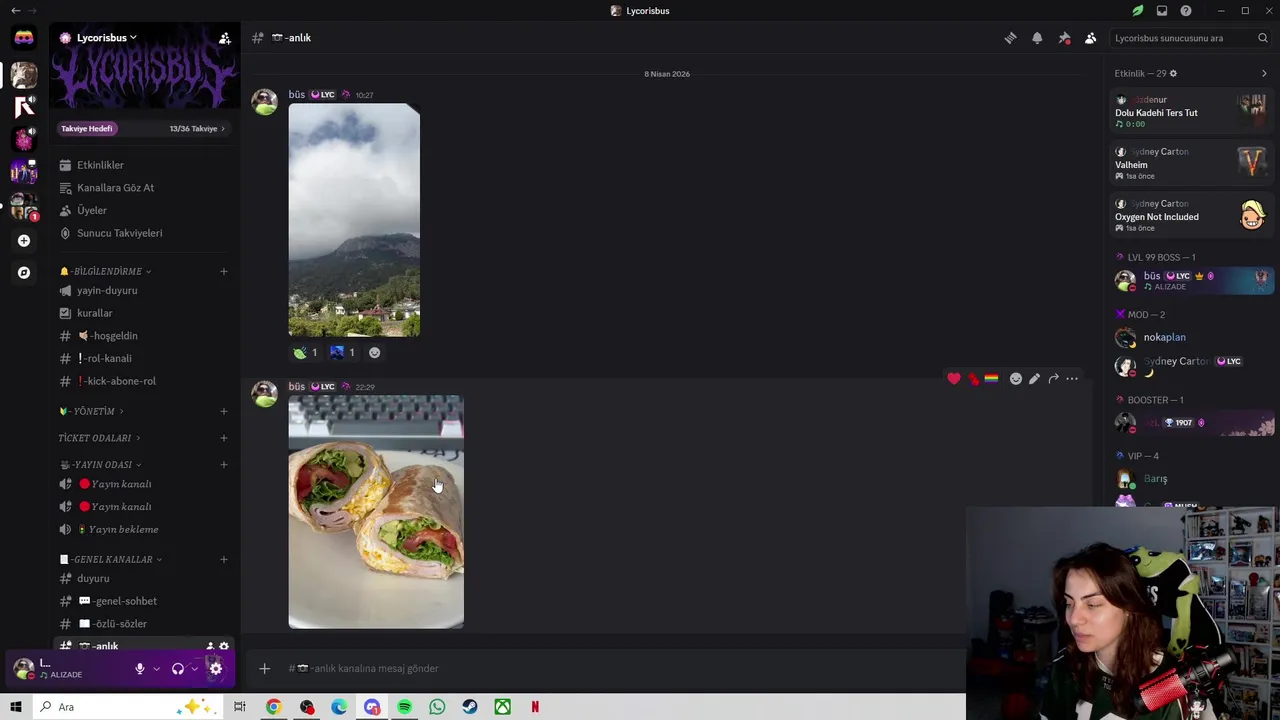Open the -genel-sohbet channel
1280x720 pixels.
144,601
